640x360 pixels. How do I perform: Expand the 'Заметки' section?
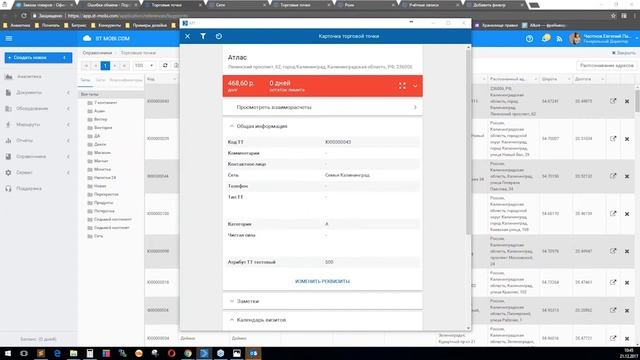pos(231,301)
